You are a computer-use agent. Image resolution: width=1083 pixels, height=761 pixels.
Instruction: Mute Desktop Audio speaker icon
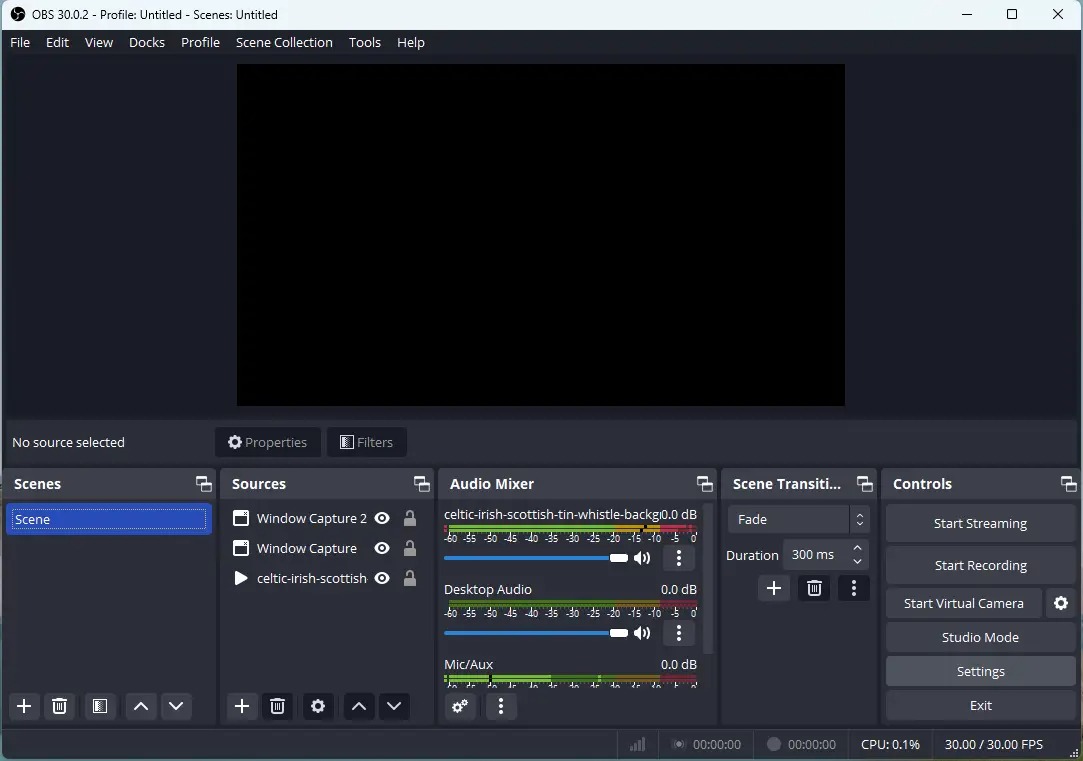click(x=642, y=633)
